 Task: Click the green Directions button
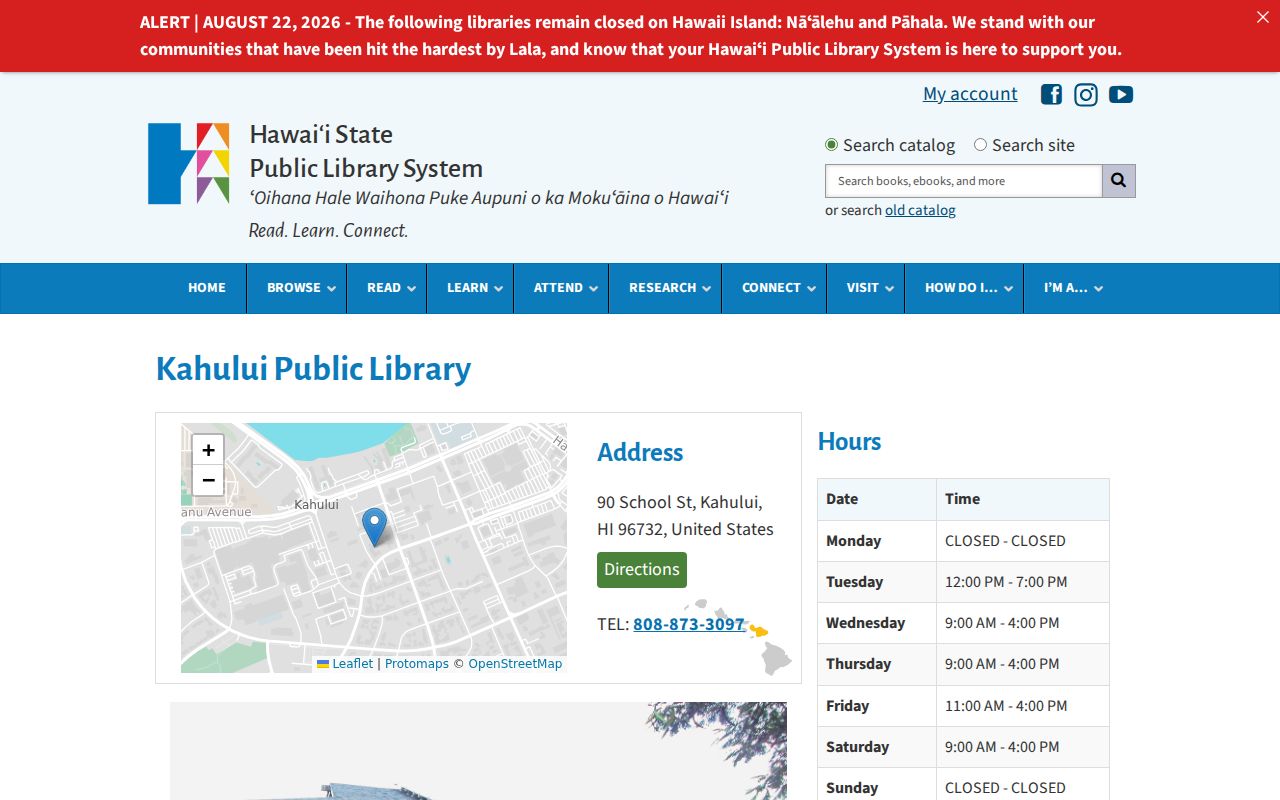coord(642,570)
